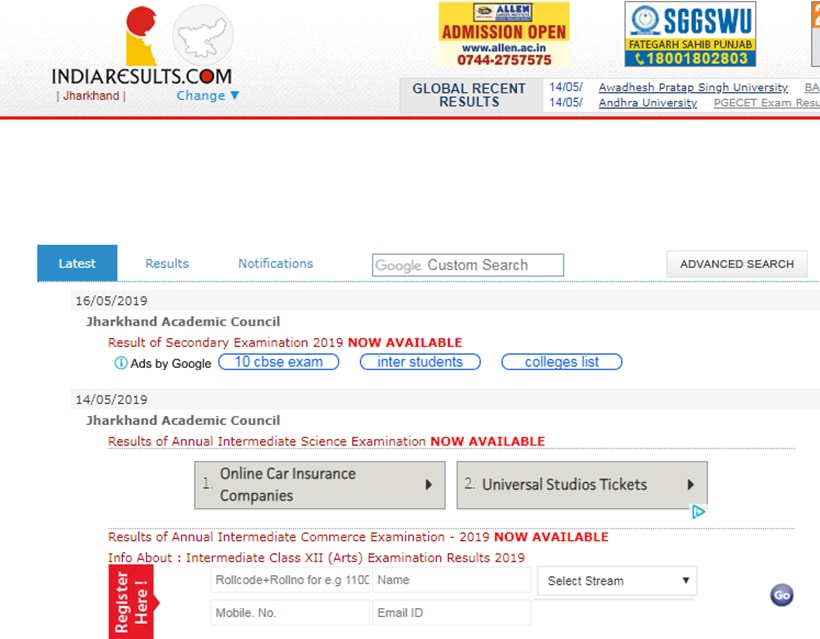Click the round Go button

click(x=782, y=595)
